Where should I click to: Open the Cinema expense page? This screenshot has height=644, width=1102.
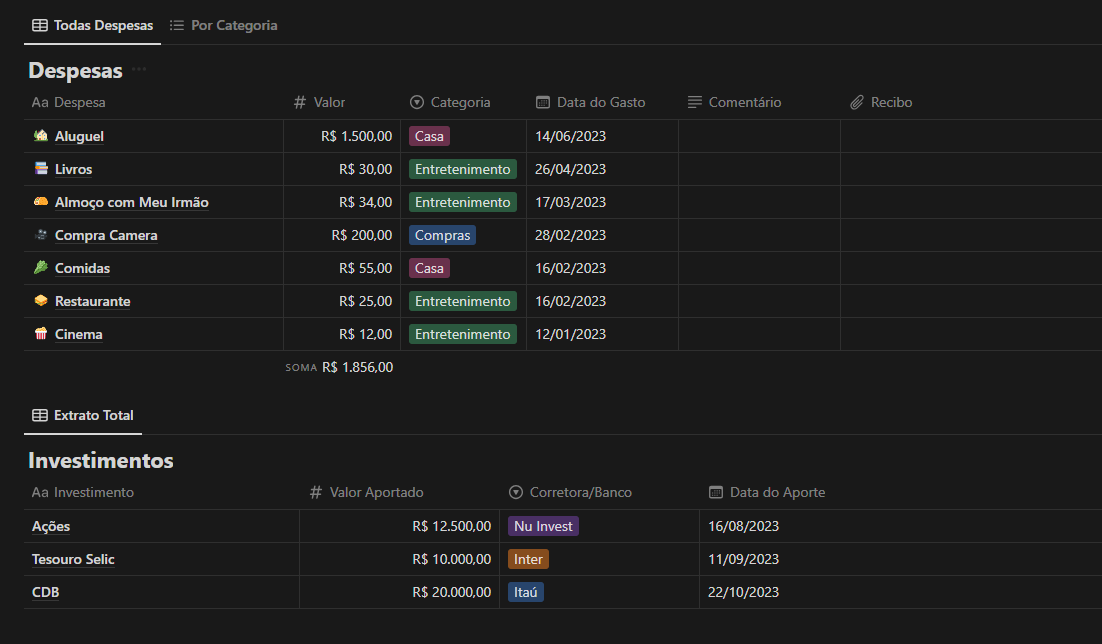(x=79, y=335)
